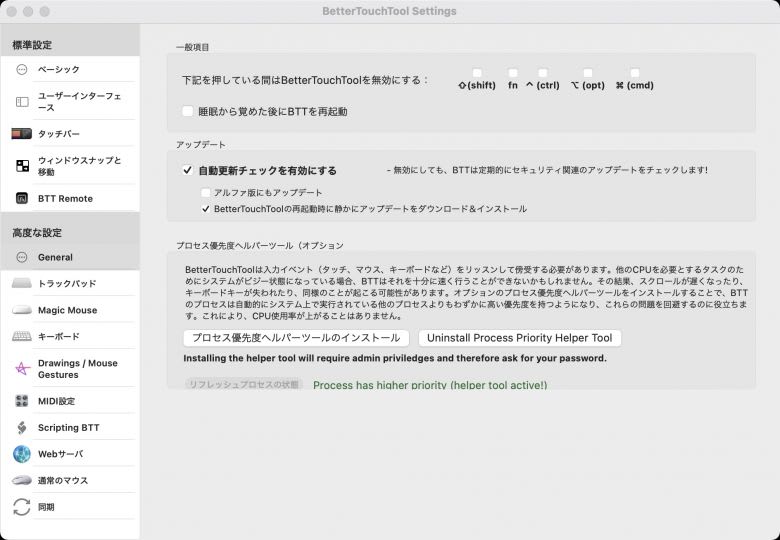780x540 pixels.
Task: Click the Scripting BTT icon
Action: click(x=22, y=428)
